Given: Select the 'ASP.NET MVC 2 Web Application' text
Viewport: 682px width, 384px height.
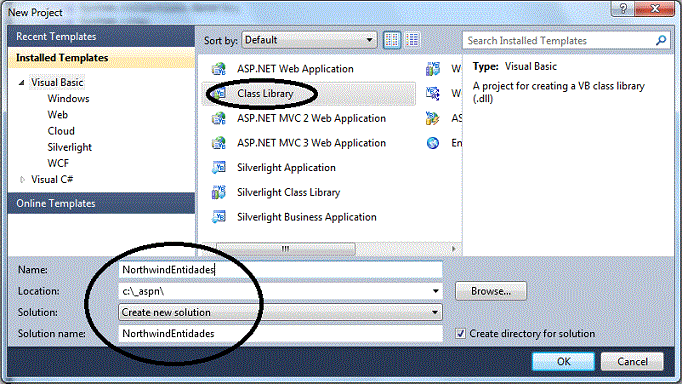Looking at the screenshot, I should pyautogui.click(x=311, y=118).
